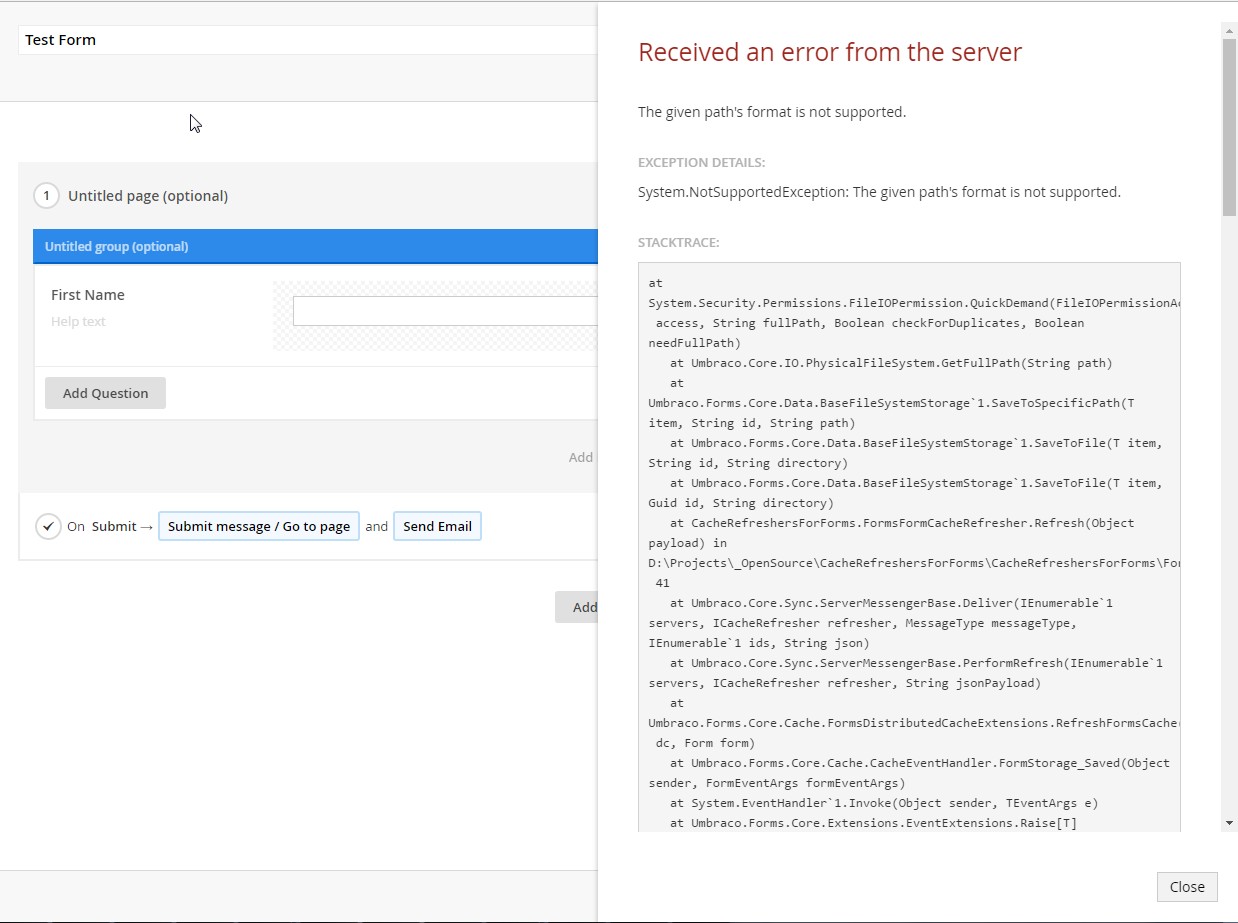1238x923 pixels.
Task: Click the Received an error heading
Action: 830,52
